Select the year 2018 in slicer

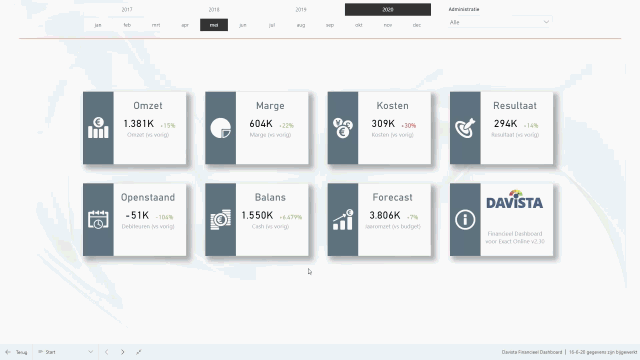[214, 9]
